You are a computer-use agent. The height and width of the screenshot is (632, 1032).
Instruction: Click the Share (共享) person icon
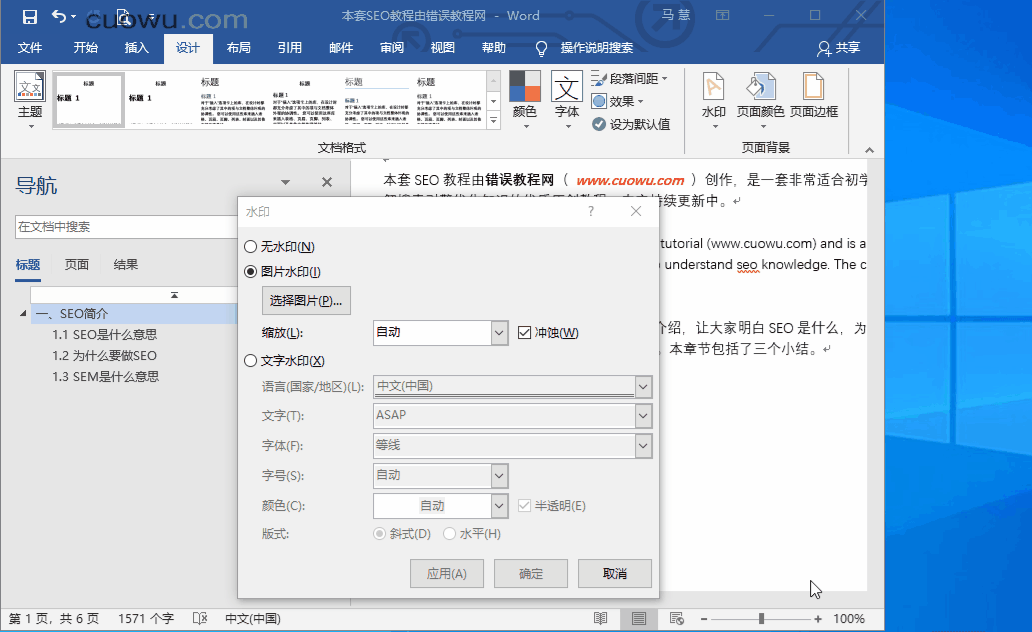(x=824, y=48)
